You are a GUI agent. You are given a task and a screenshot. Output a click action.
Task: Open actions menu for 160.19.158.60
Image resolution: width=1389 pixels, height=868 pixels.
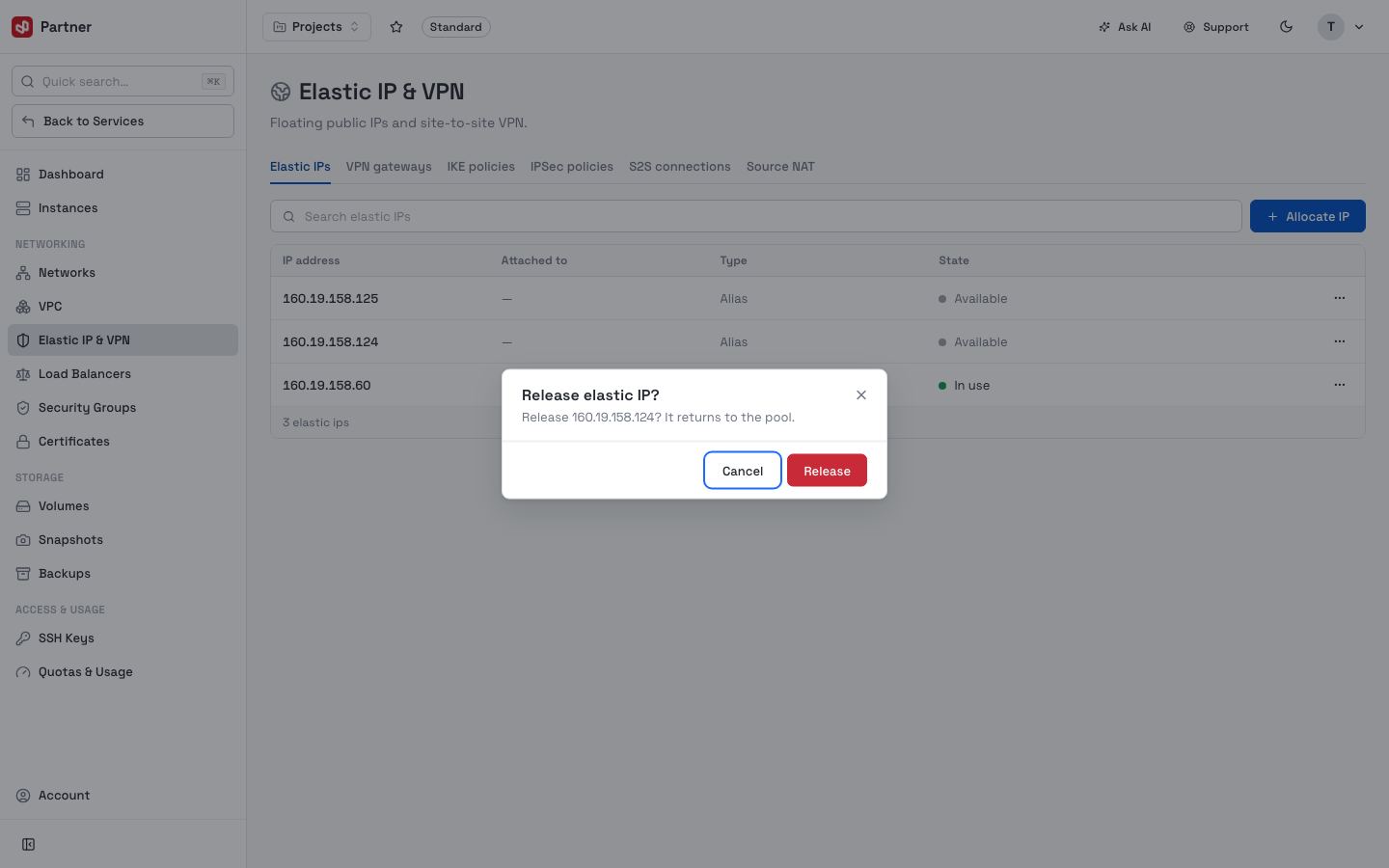coord(1339,385)
